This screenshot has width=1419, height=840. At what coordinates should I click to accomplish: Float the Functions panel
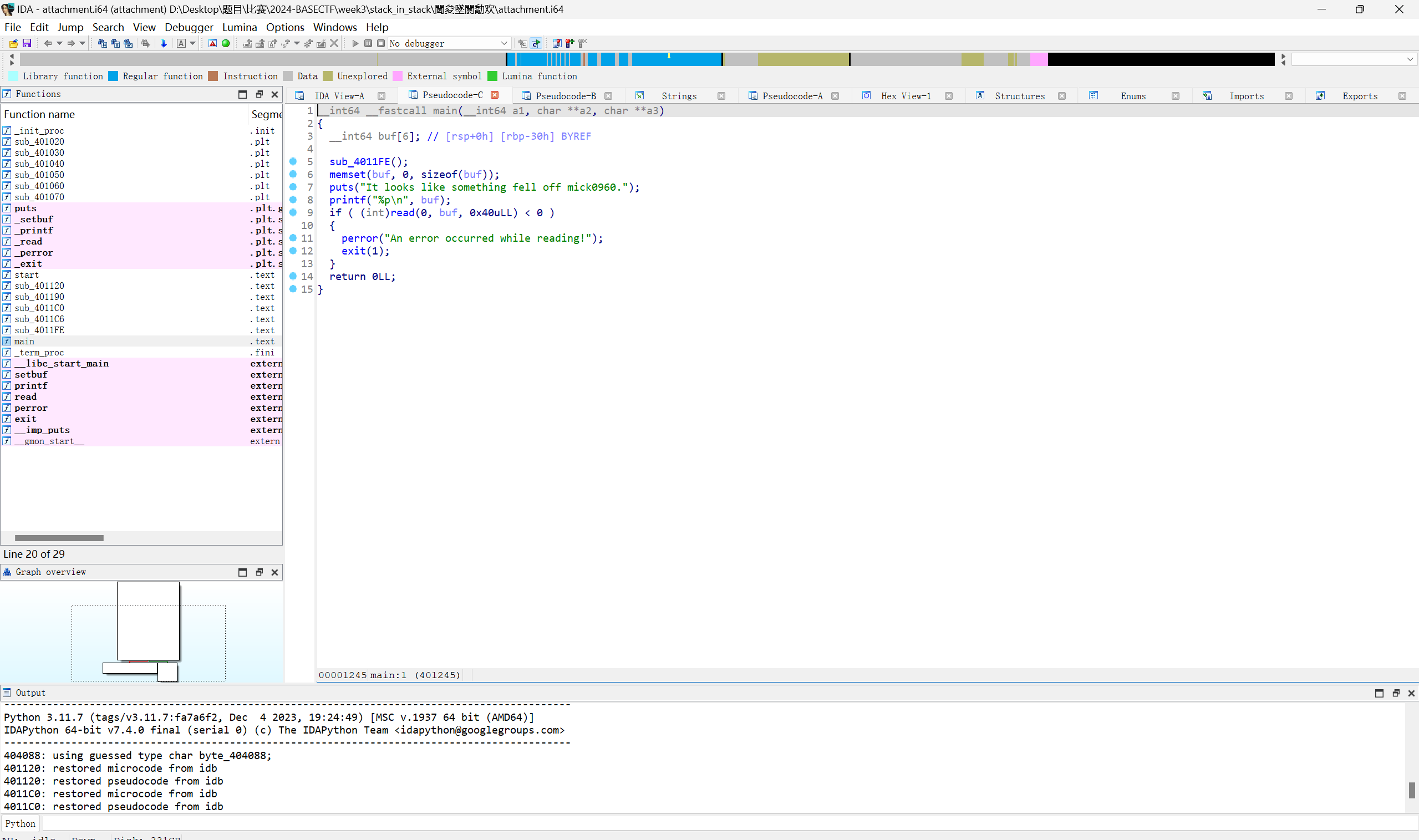click(x=259, y=94)
